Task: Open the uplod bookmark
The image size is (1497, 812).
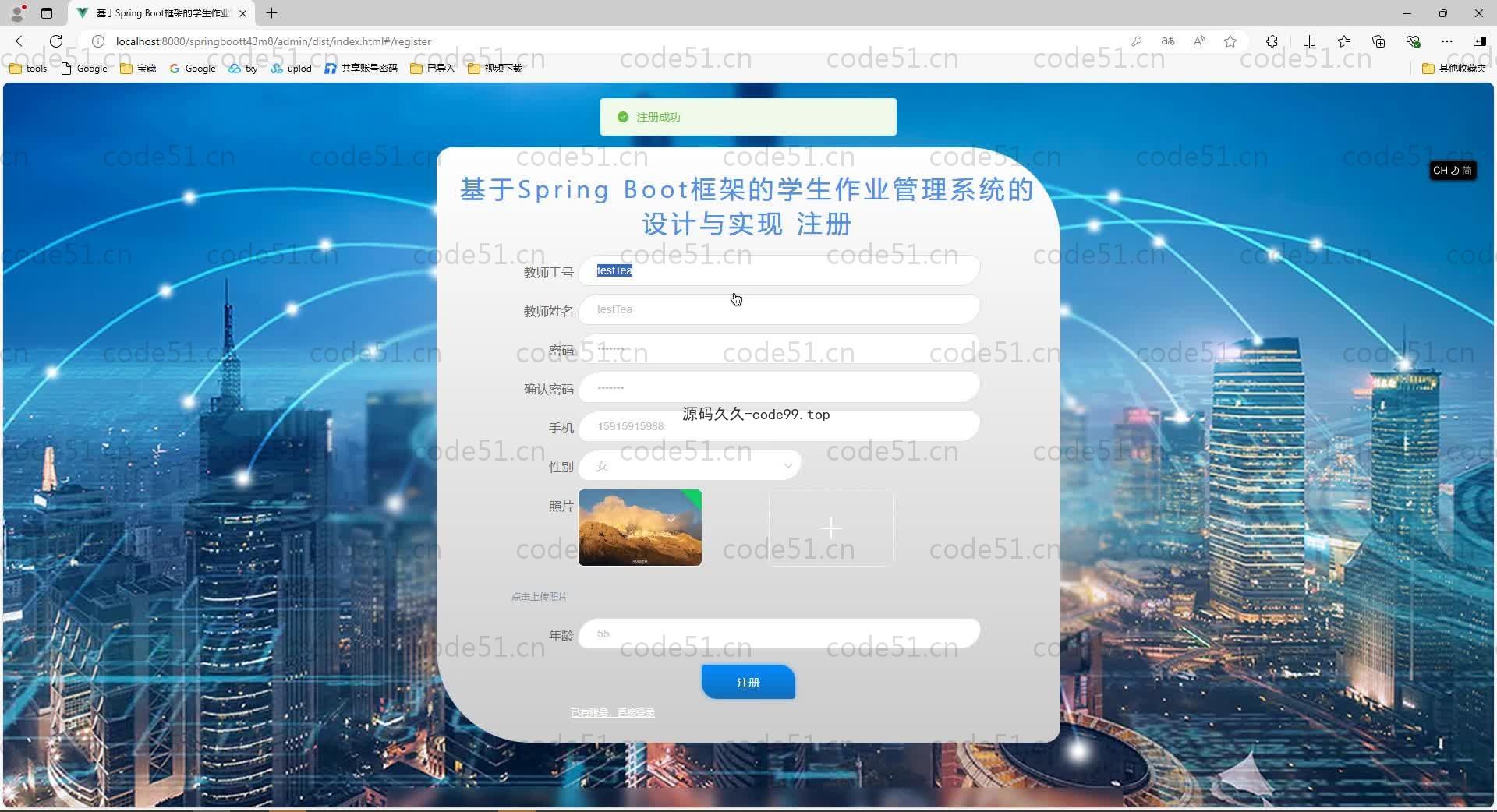Action: (292, 69)
